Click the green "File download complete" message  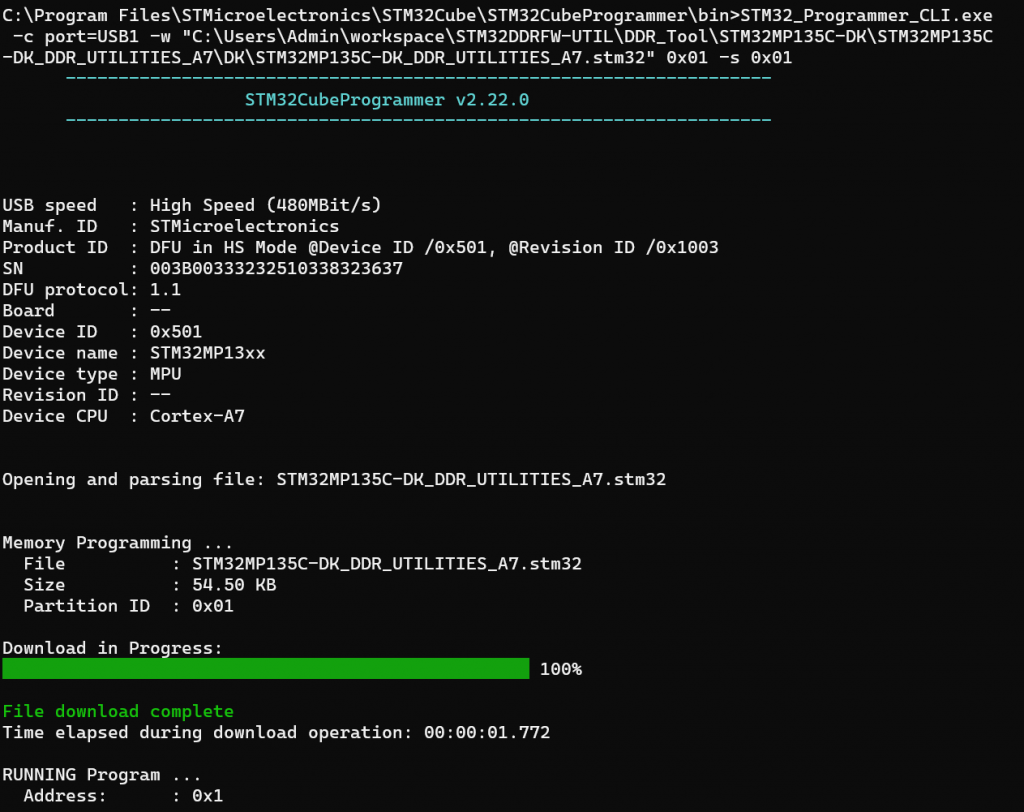pyautogui.click(x=117, y=711)
